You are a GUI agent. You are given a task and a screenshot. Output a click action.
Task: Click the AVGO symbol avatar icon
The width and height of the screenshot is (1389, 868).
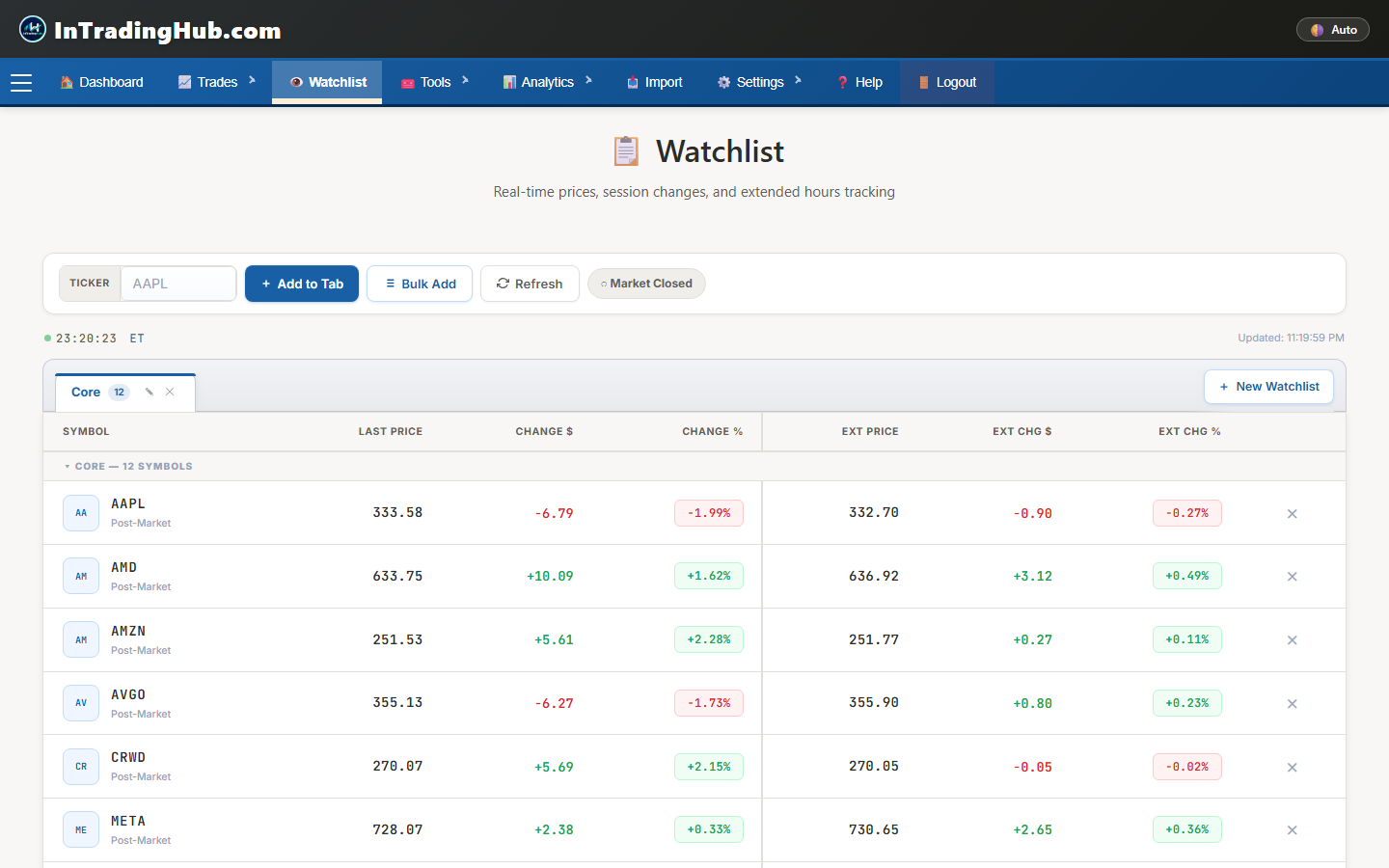81,703
